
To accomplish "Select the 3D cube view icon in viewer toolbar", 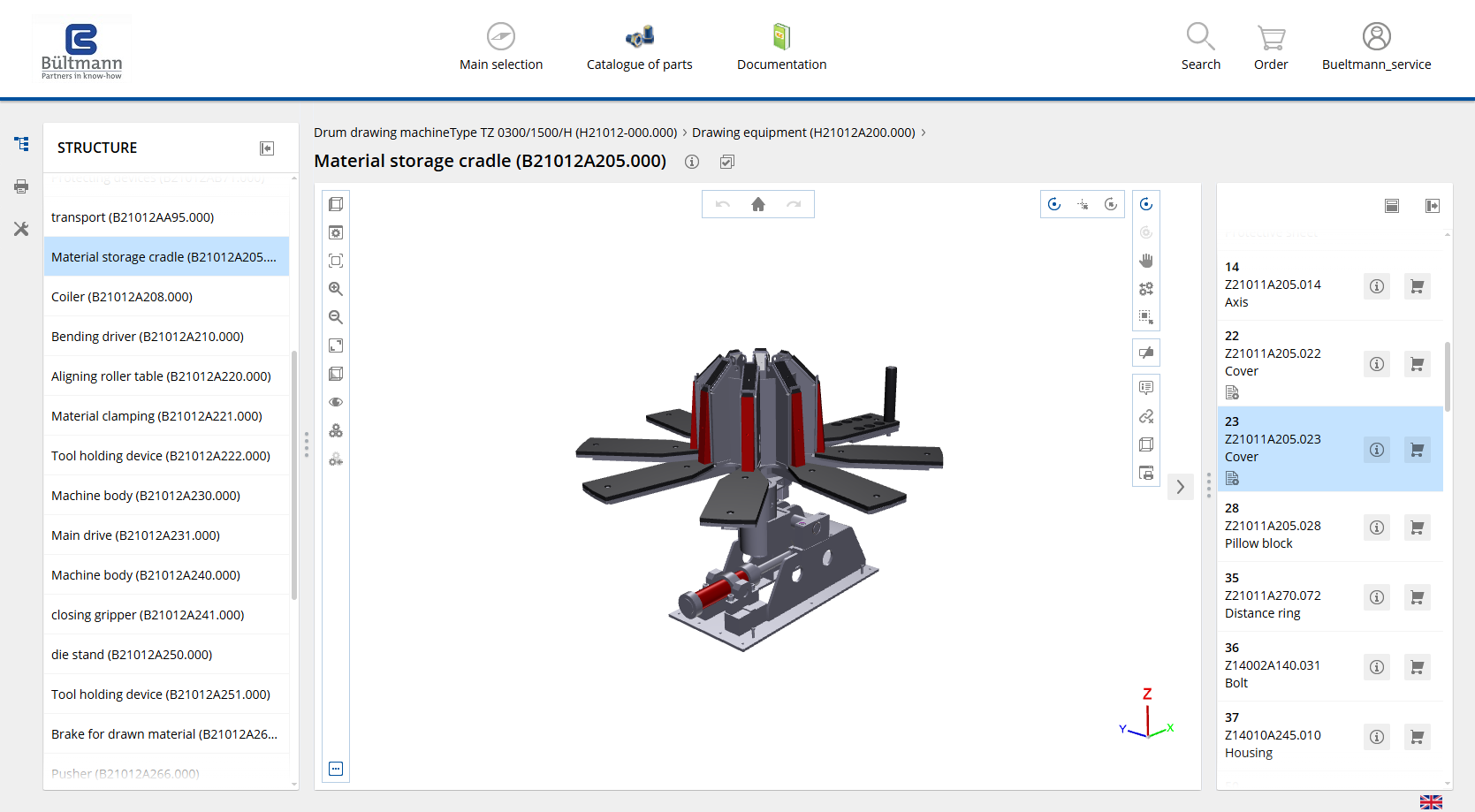I will coord(336,204).
